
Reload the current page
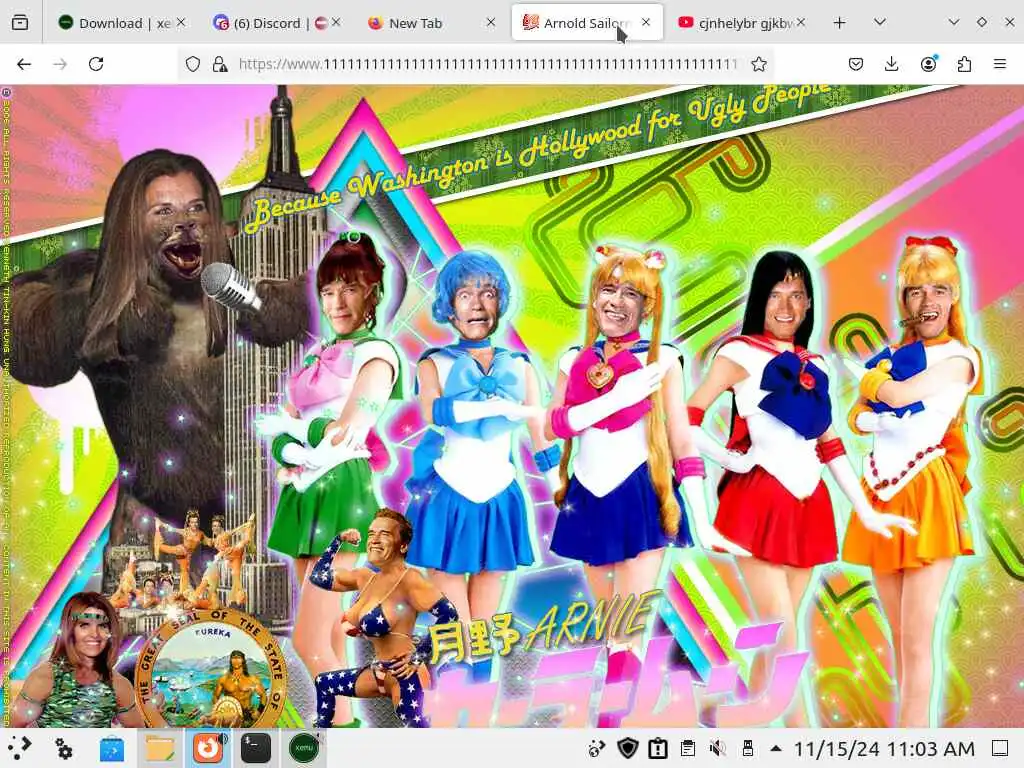[x=96, y=64]
